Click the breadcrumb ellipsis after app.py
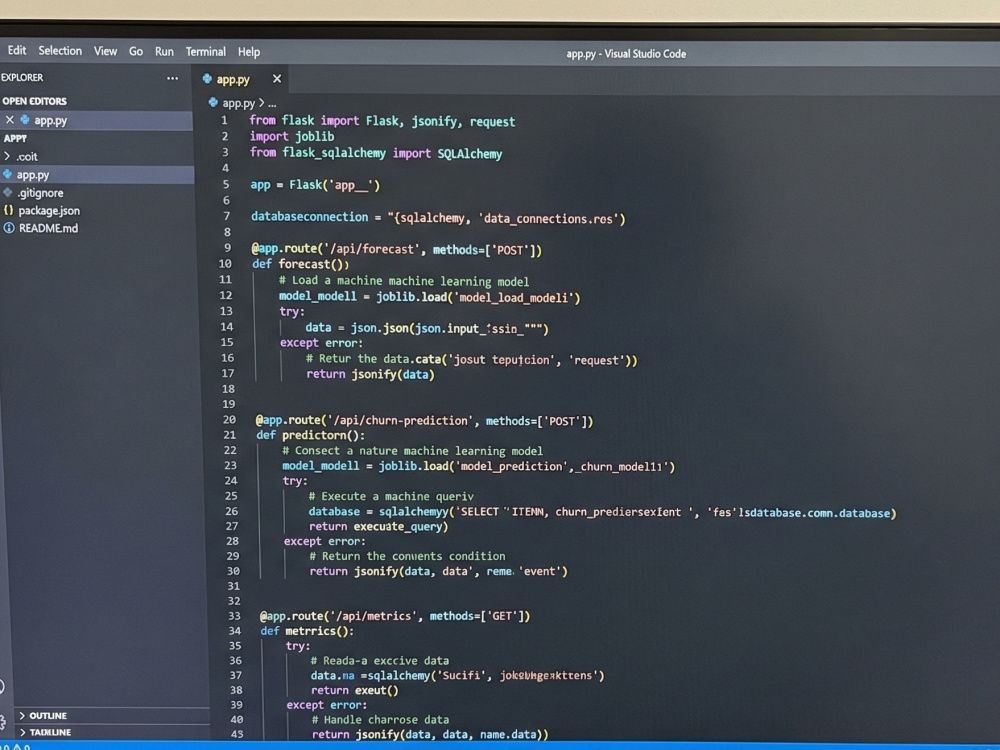 [272, 103]
